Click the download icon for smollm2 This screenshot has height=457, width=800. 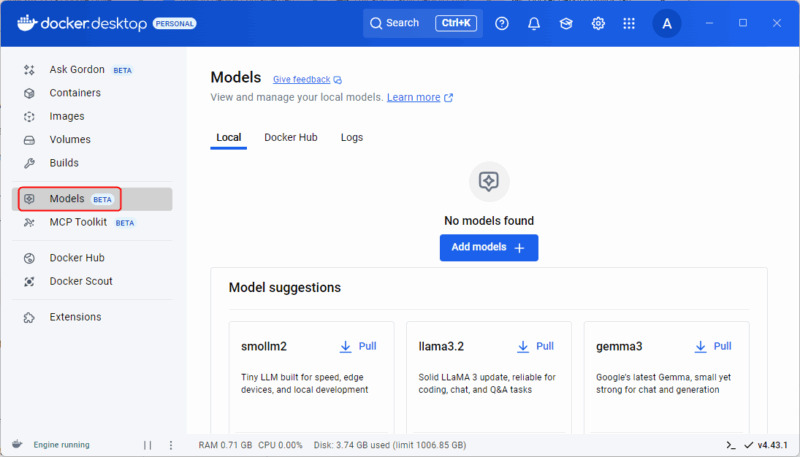tap(345, 347)
